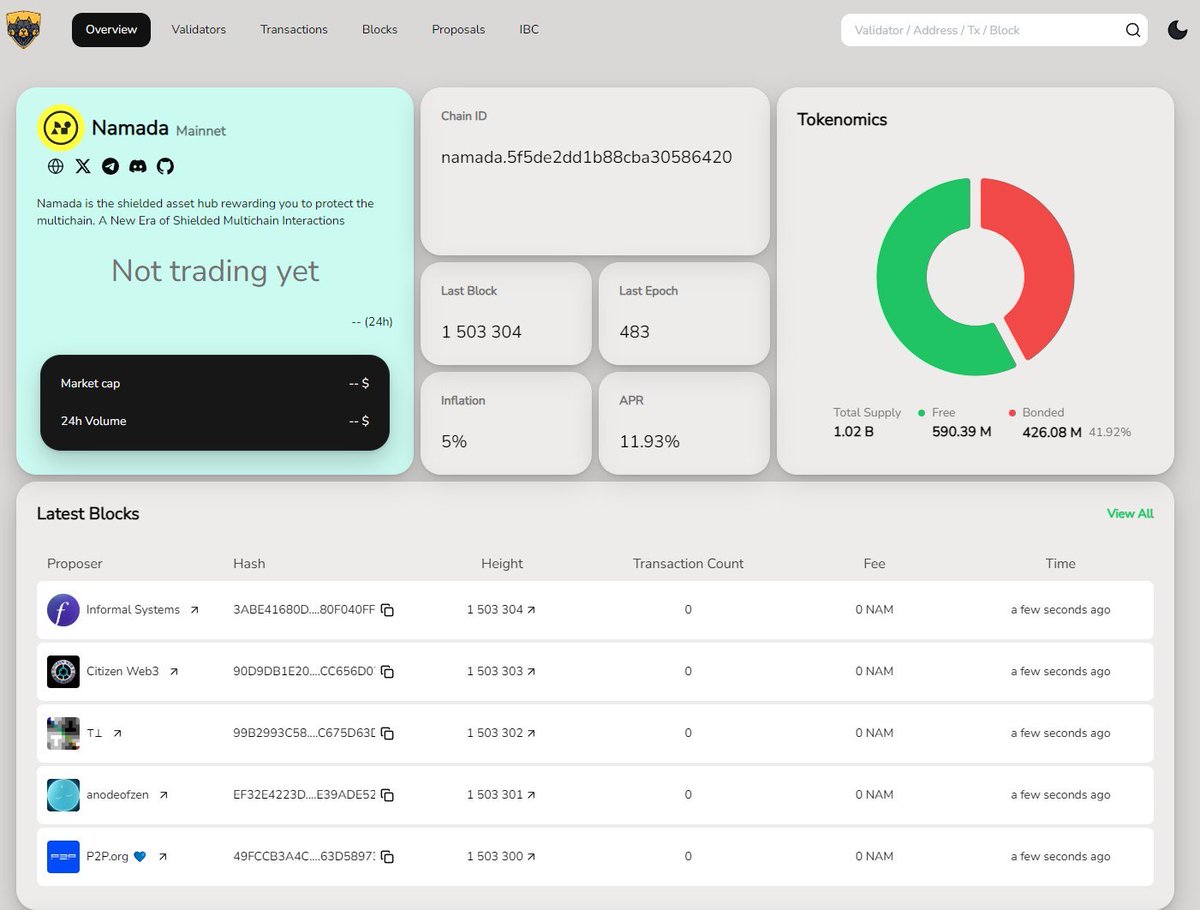This screenshot has height=910, width=1200.
Task: Open Namada GitHub icon
Action: point(166,166)
